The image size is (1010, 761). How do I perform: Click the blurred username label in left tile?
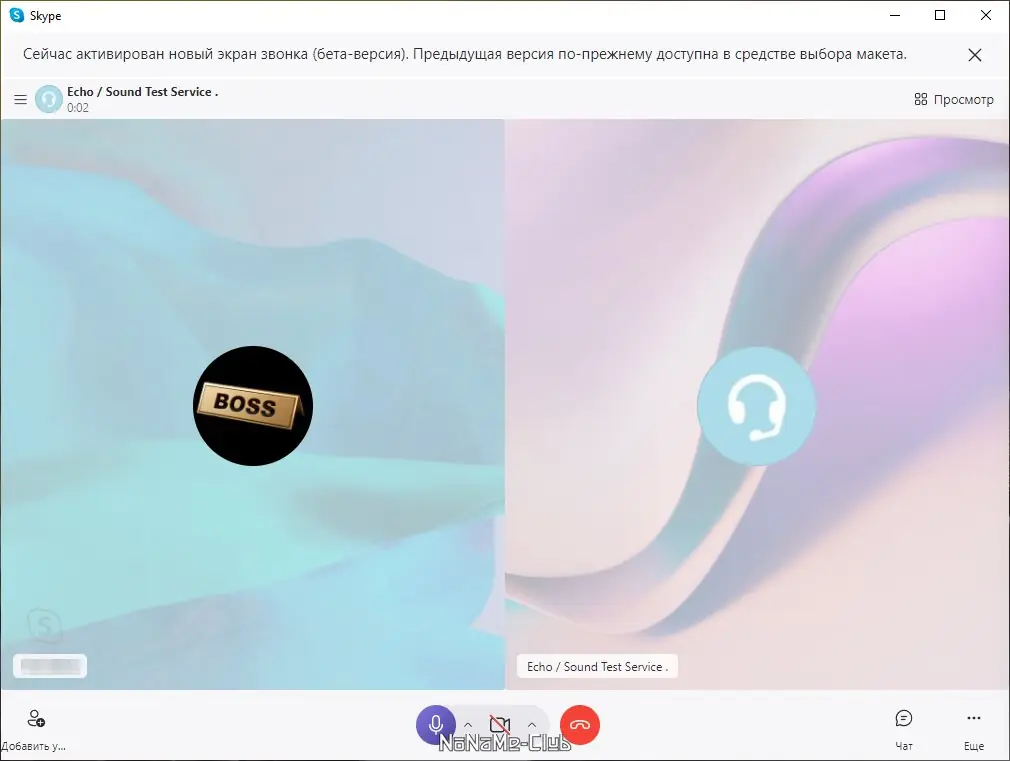coord(50,666)
